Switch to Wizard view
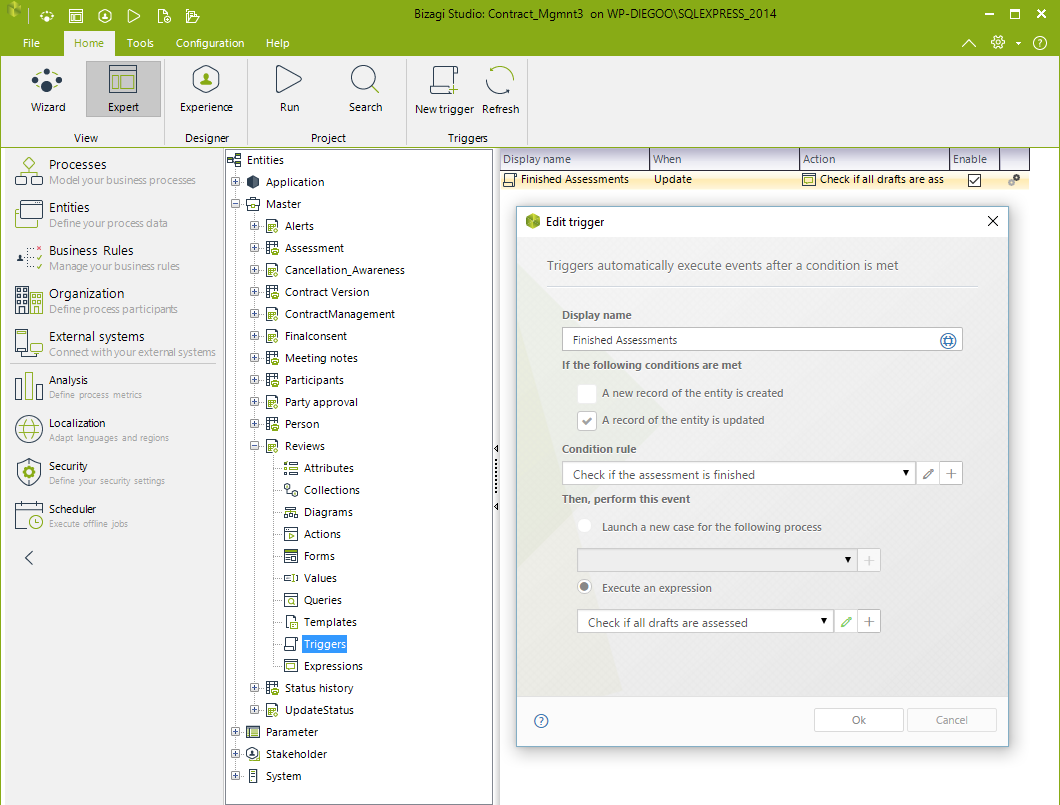Viewport: 1060px width, 805px height. coord(47,89)
